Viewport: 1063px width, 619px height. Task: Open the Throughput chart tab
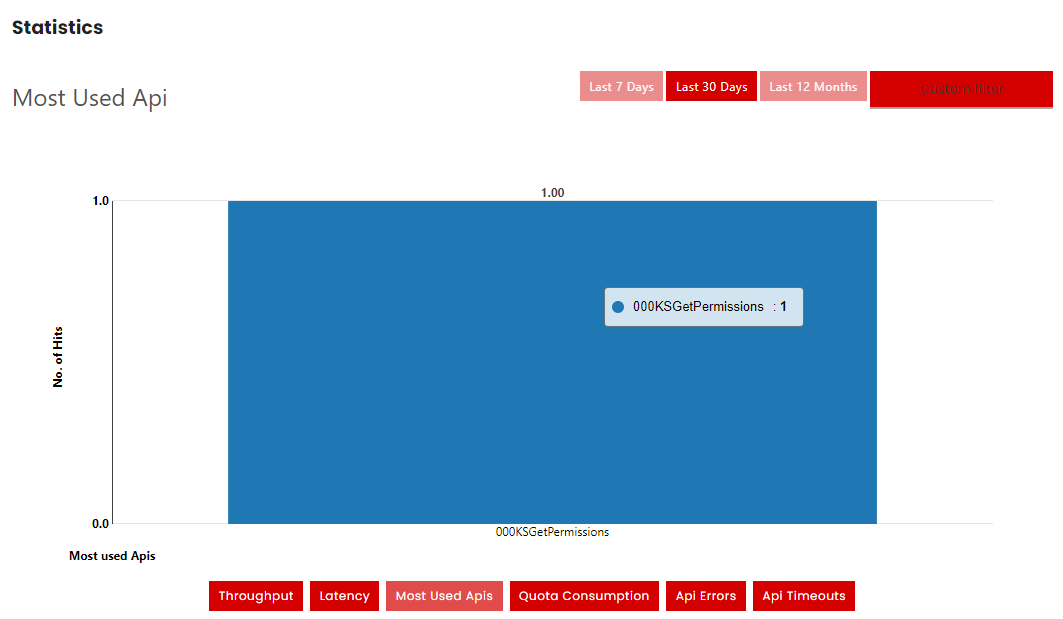click(x=256, y=596)
